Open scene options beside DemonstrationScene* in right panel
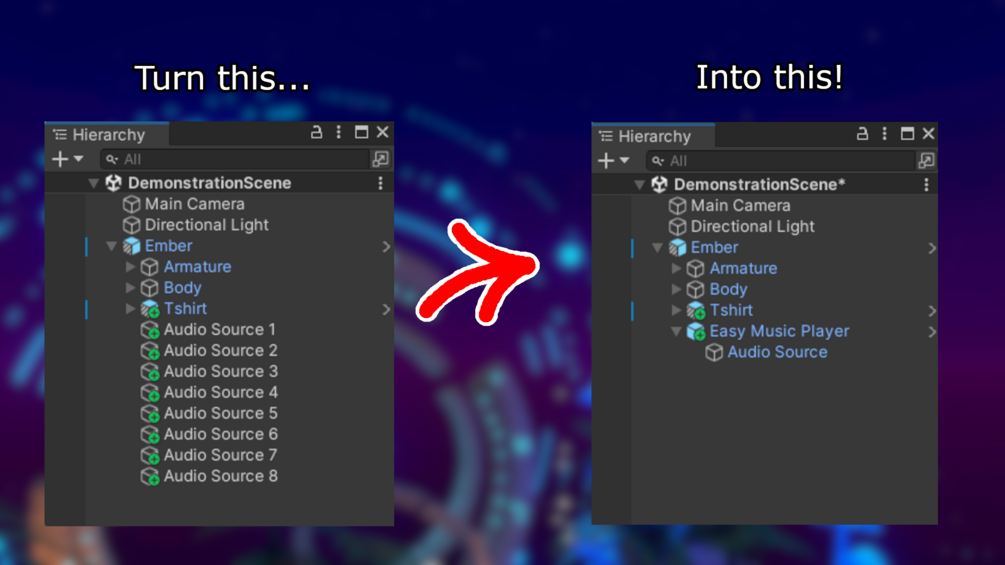1005x565 pixels. click(x=926, y=184)
